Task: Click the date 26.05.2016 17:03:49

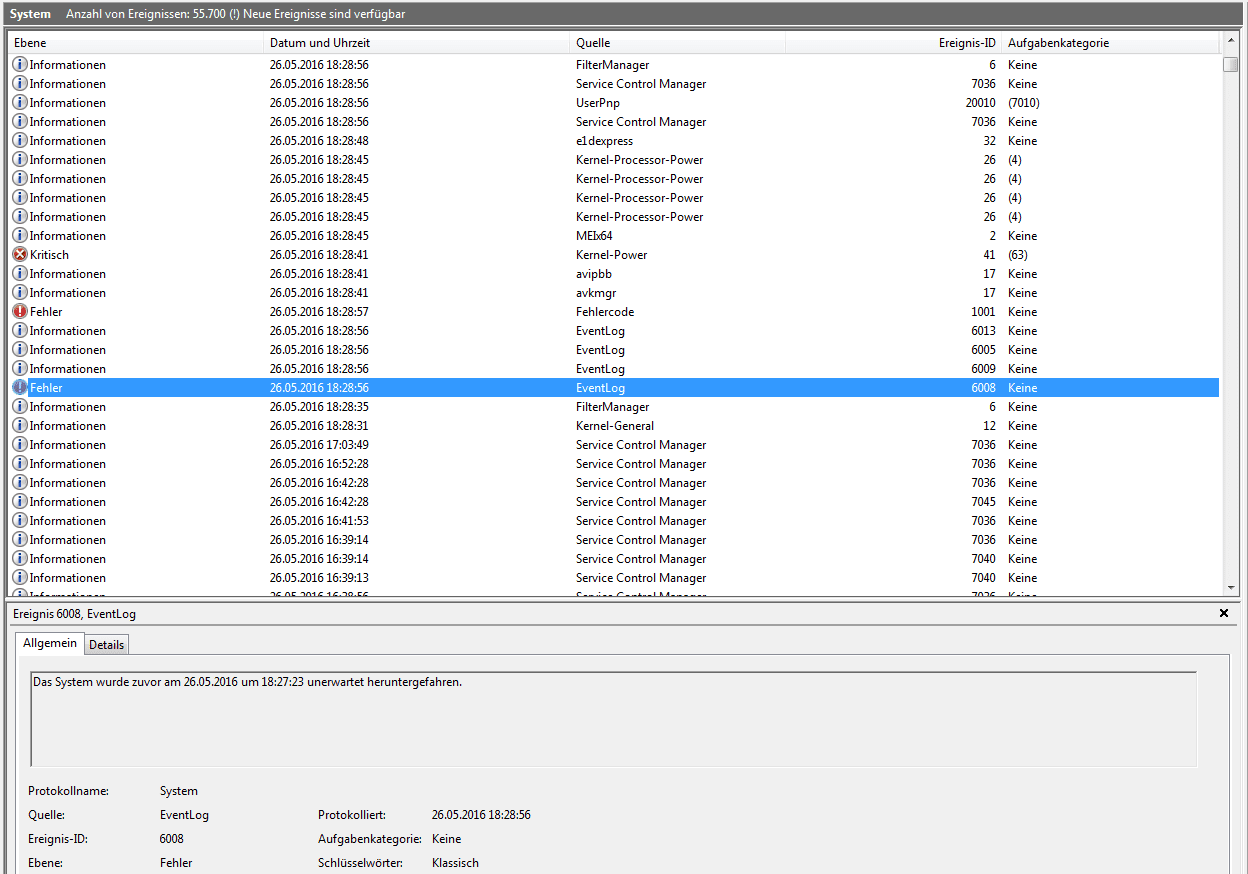Action: [x=319, y=445]
